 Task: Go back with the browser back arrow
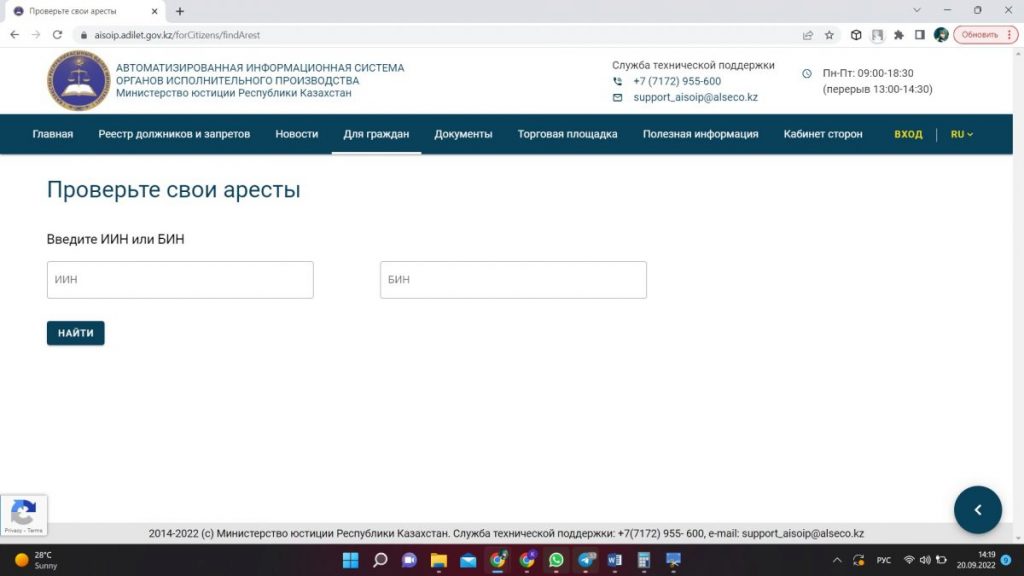[x=14, y=35]
